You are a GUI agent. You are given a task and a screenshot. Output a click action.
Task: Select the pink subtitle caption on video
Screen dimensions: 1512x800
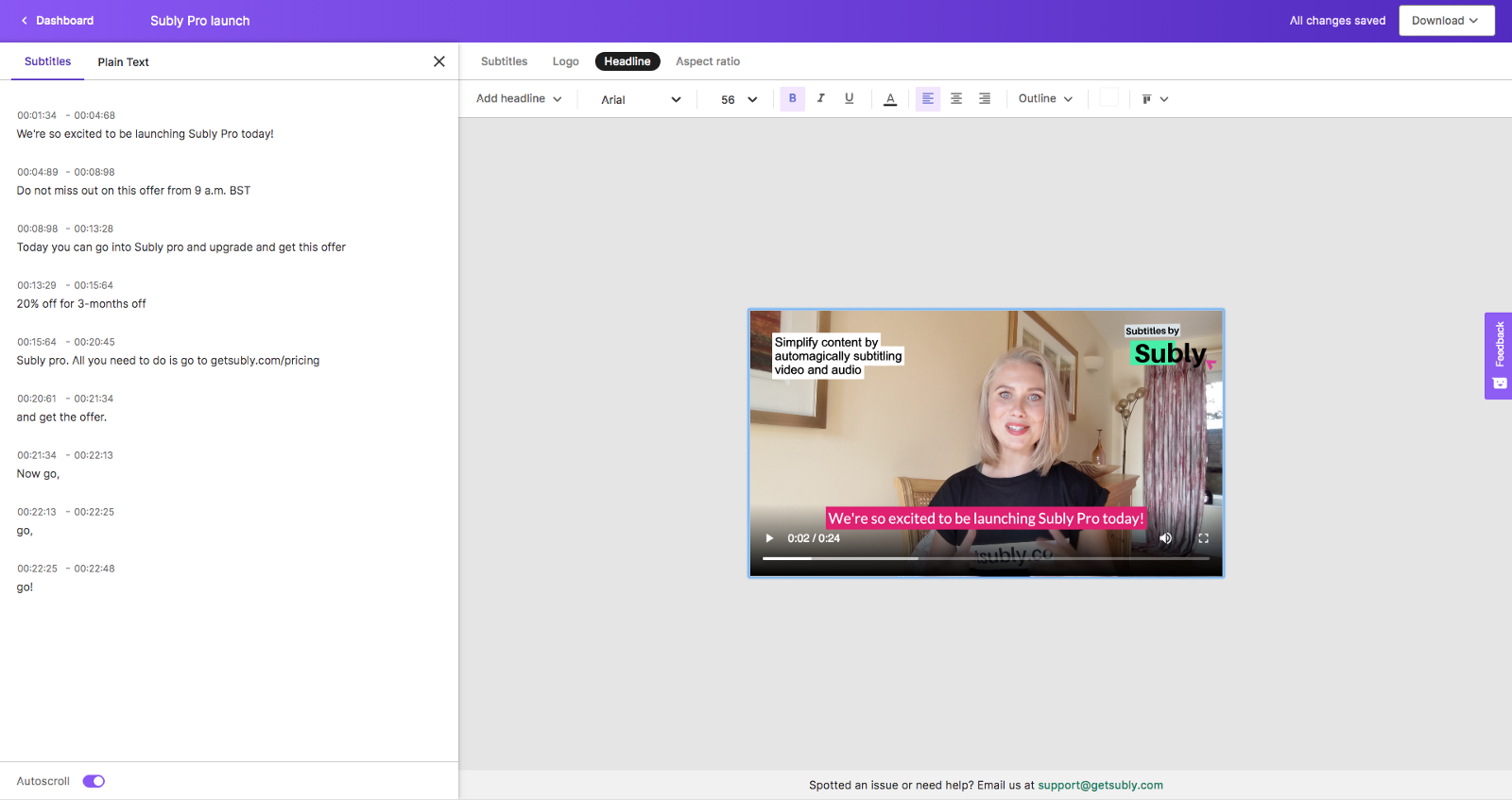[x=986, y=519]
